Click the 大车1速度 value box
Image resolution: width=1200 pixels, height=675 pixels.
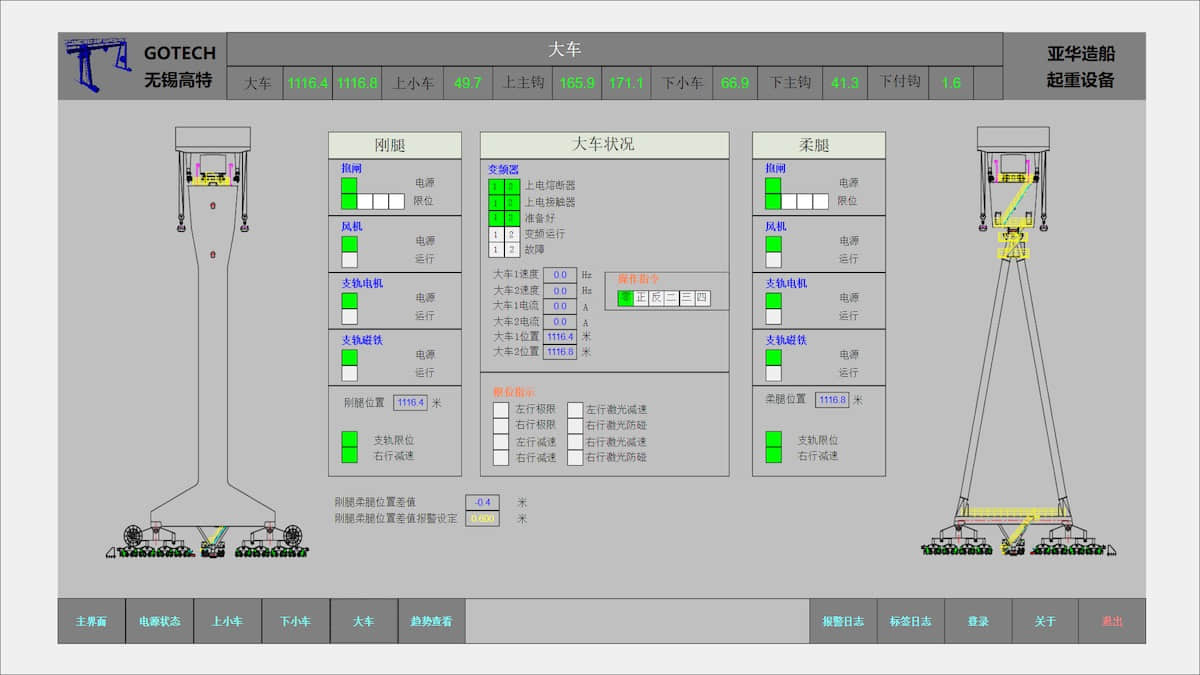560,274
